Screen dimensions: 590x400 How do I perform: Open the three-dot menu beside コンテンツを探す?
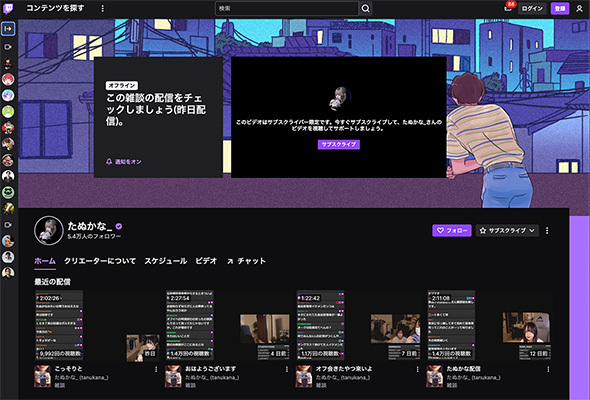click(103, 8)
